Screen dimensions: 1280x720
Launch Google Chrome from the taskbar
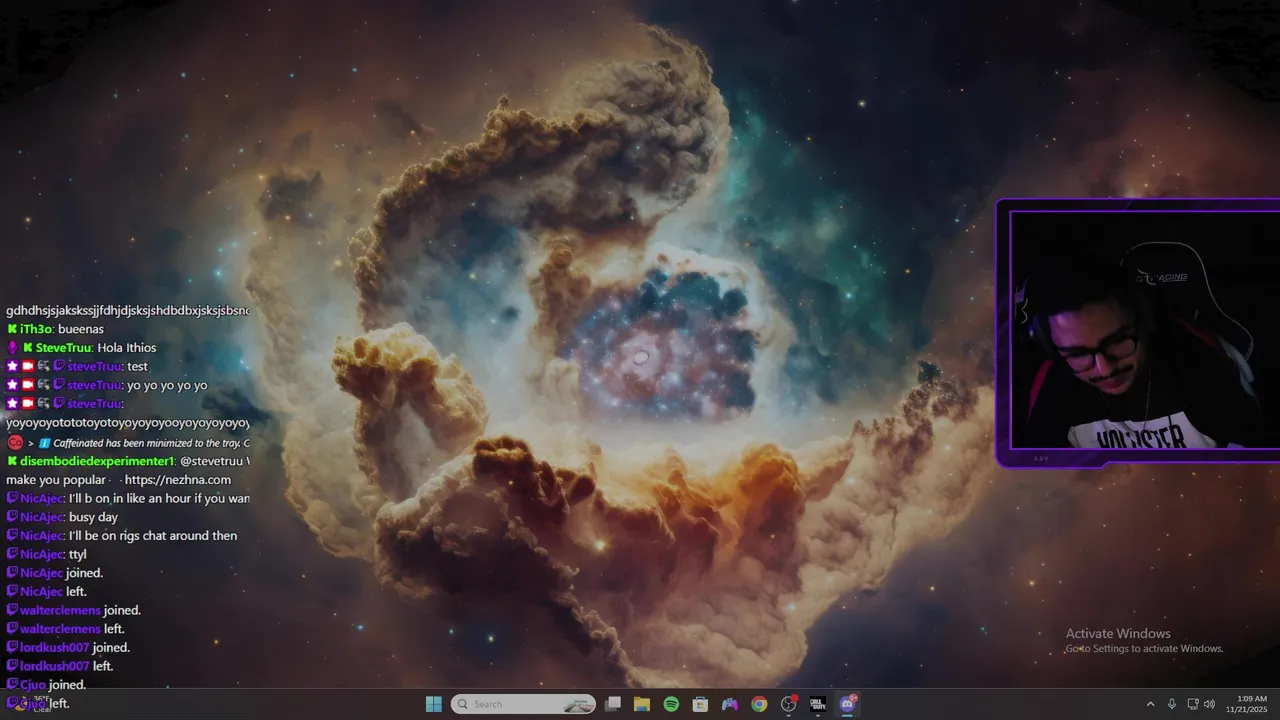(759, 704)
